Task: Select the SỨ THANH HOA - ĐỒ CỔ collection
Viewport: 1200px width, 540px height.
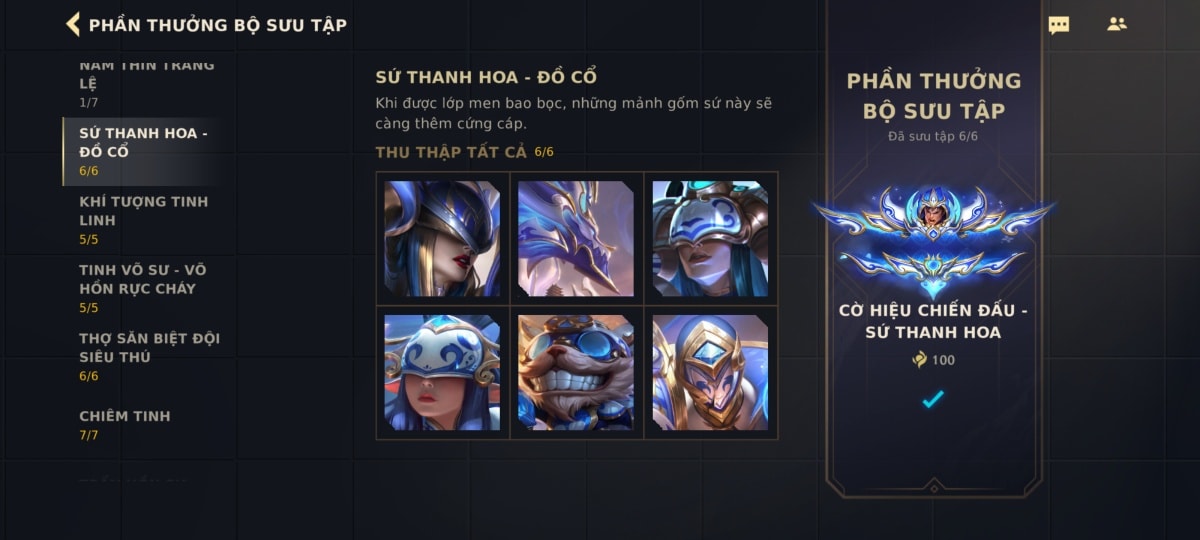Action: 143,151
